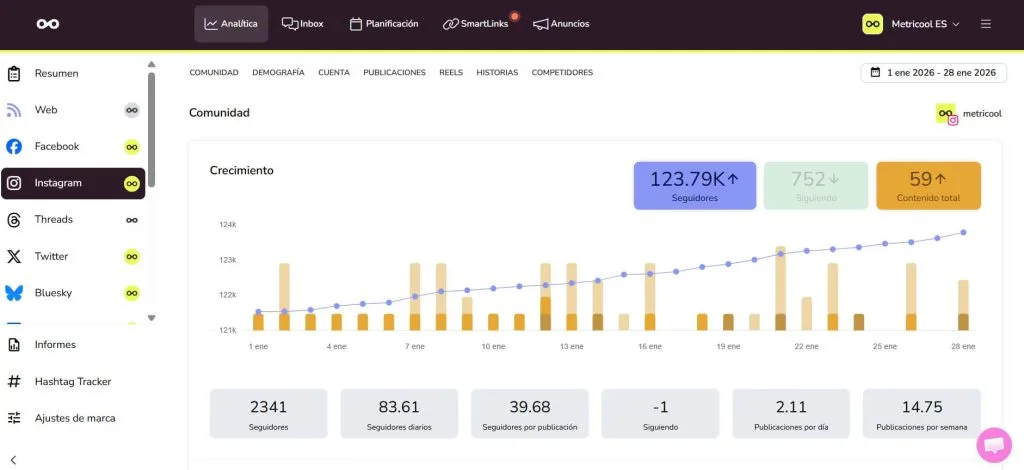Expand the Metricool ES brand dropdown

tap(911, 24)
